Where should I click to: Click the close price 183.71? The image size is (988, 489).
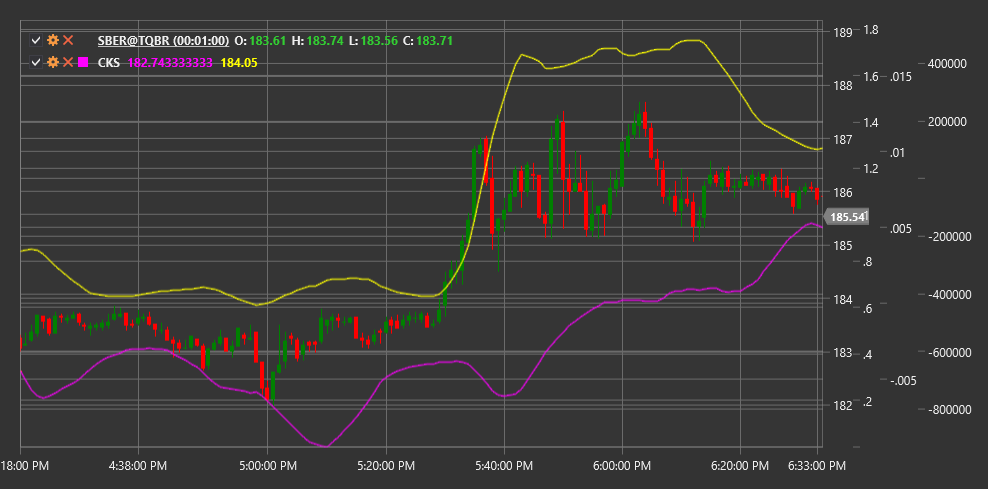(434, 41)
